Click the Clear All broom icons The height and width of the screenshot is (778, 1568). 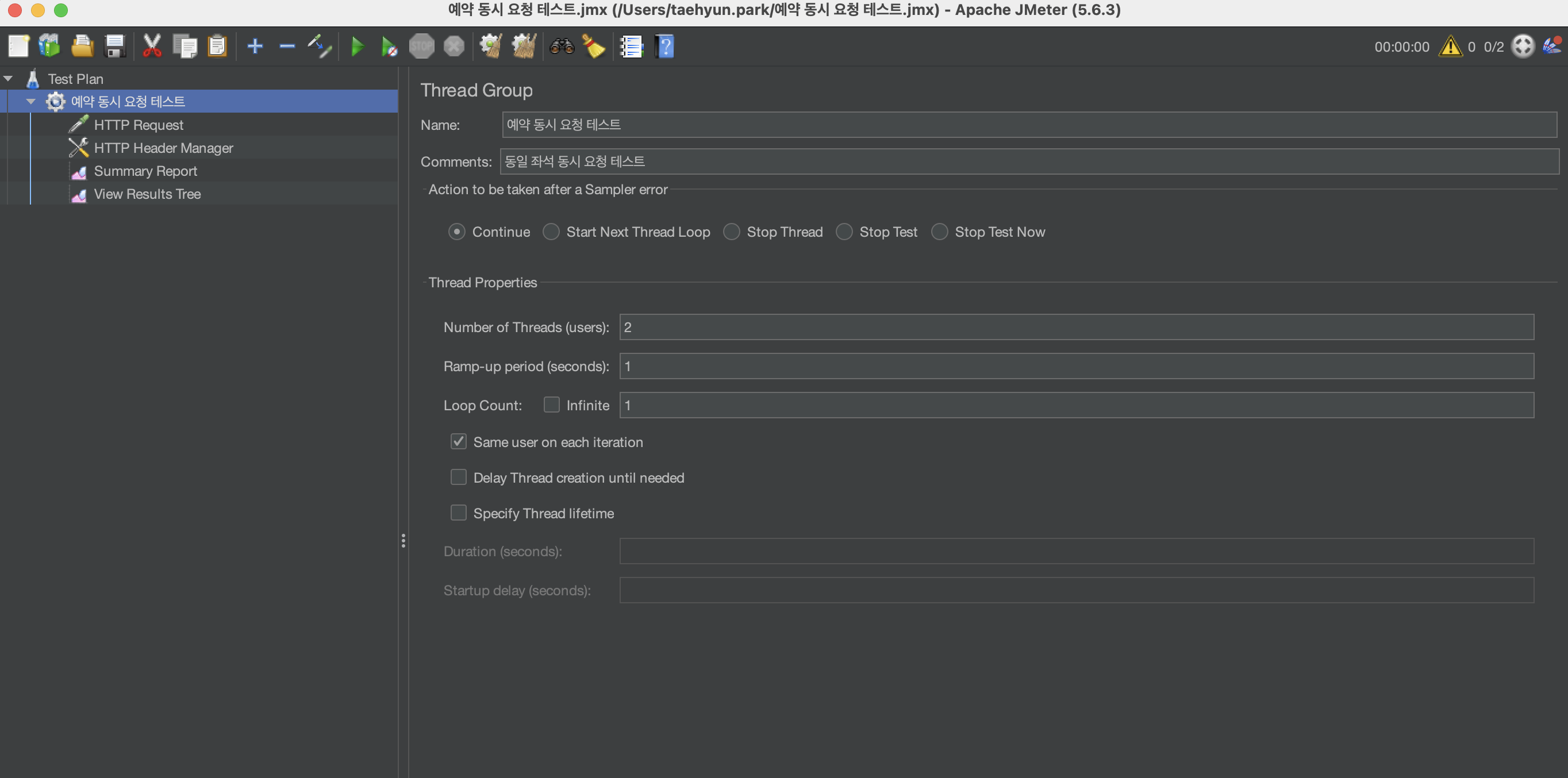(523, 46)
